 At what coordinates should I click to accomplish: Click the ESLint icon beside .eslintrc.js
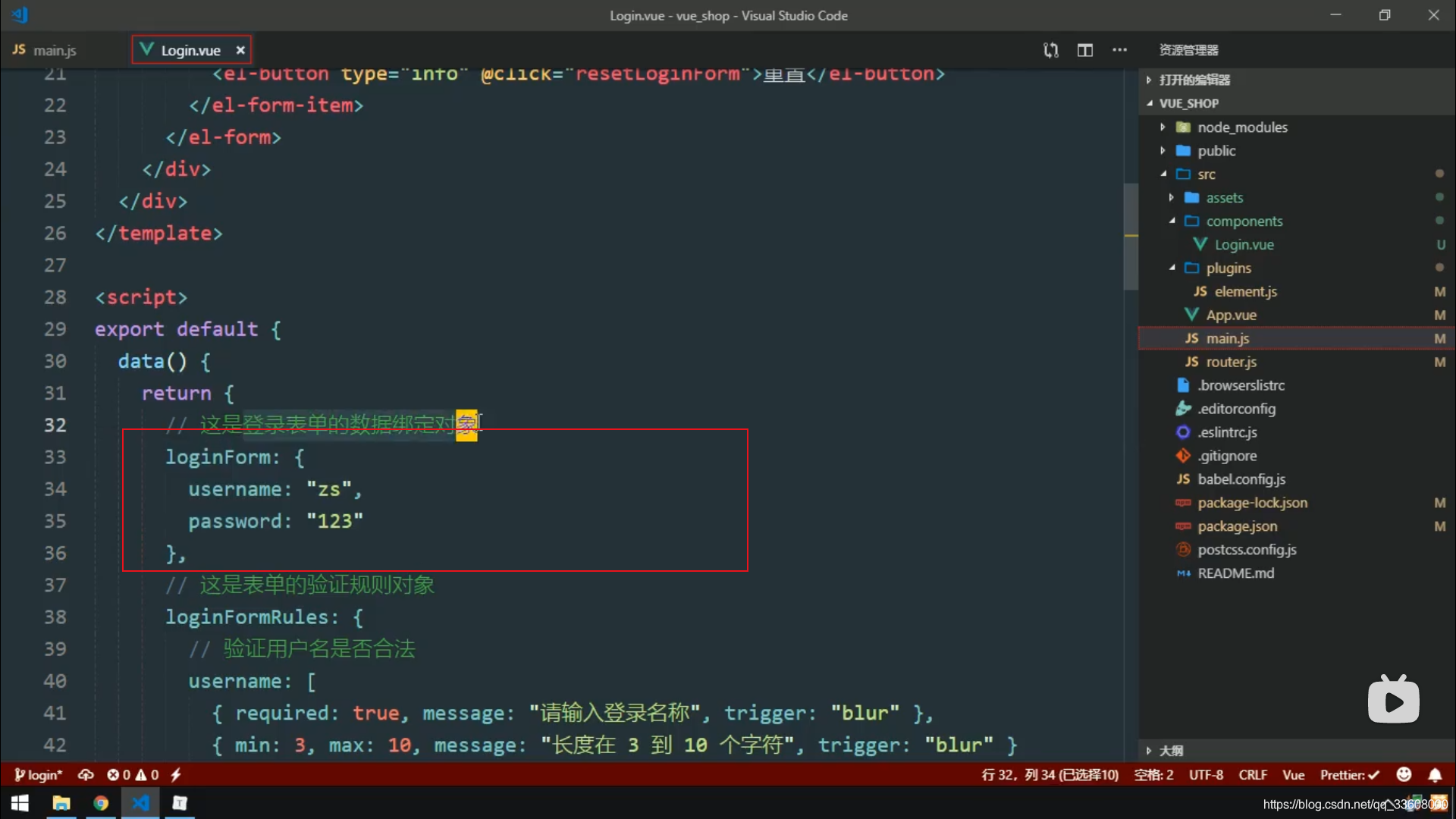click(1183, 432)
